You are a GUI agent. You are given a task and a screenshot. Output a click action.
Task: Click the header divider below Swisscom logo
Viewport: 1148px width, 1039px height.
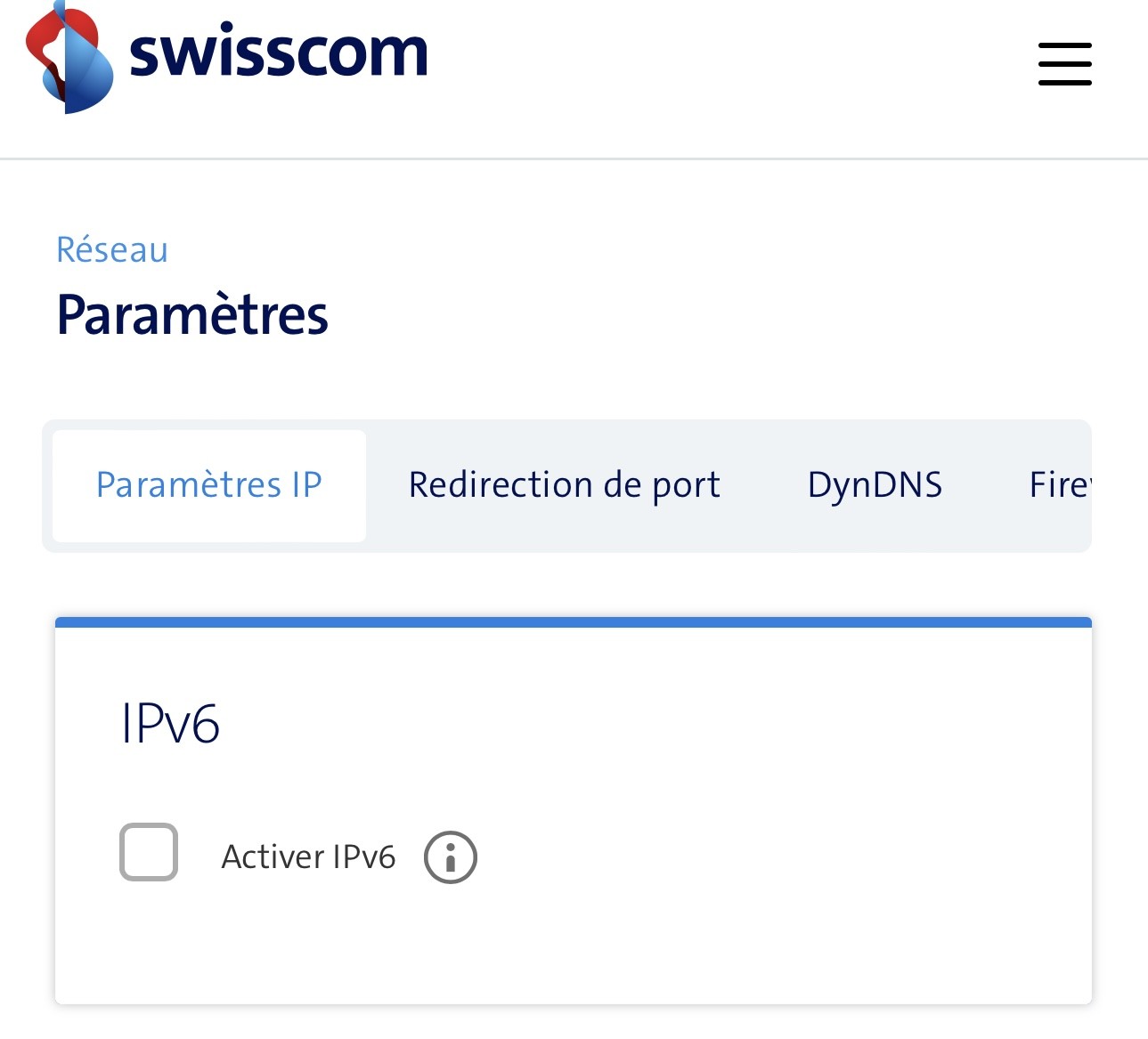(574, 159)
